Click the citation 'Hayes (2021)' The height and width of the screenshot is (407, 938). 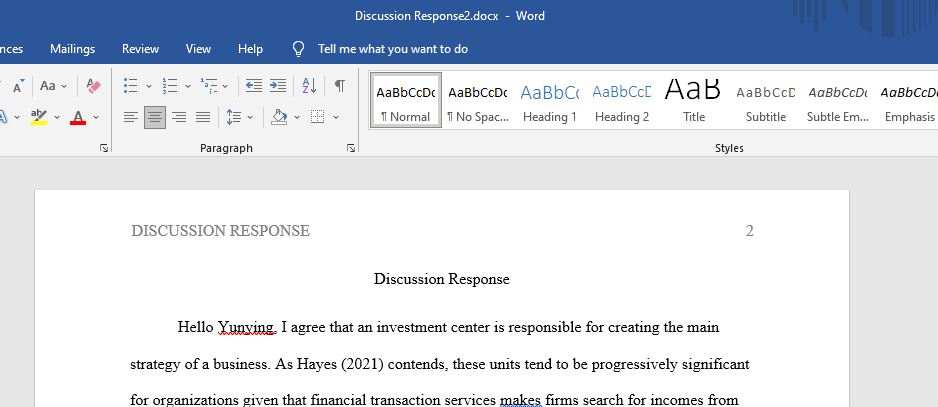click(340, 365)
